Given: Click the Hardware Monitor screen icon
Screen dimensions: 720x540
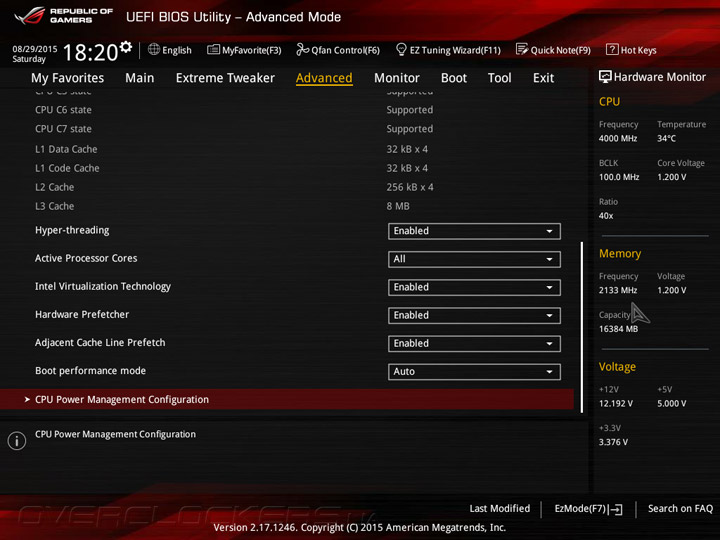Looking at the screenshot, I should click(605, 77).
